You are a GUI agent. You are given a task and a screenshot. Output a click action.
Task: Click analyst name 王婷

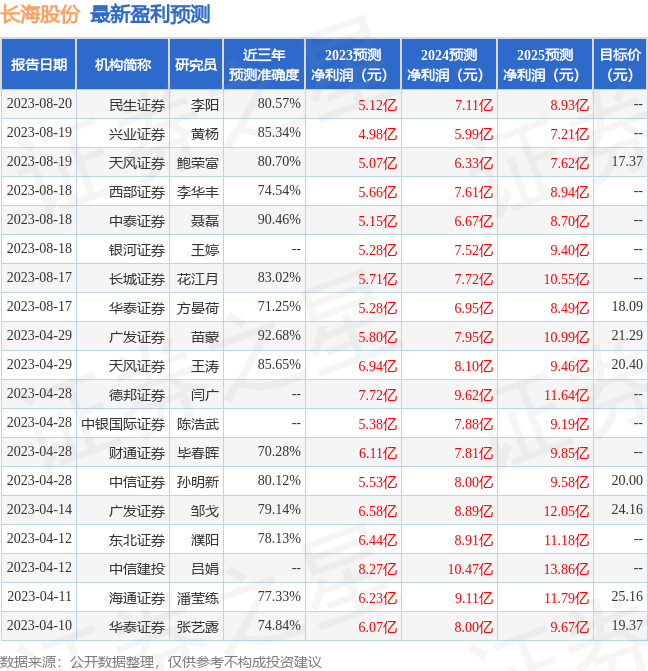205,250
